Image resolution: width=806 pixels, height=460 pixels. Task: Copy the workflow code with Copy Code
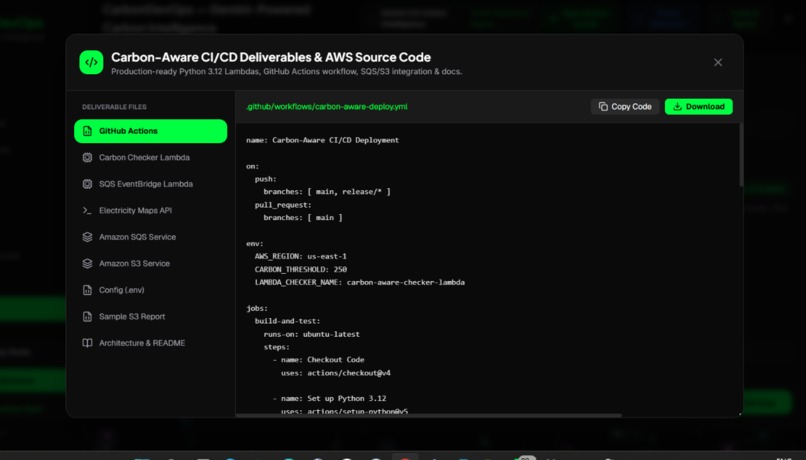(625, 106)
